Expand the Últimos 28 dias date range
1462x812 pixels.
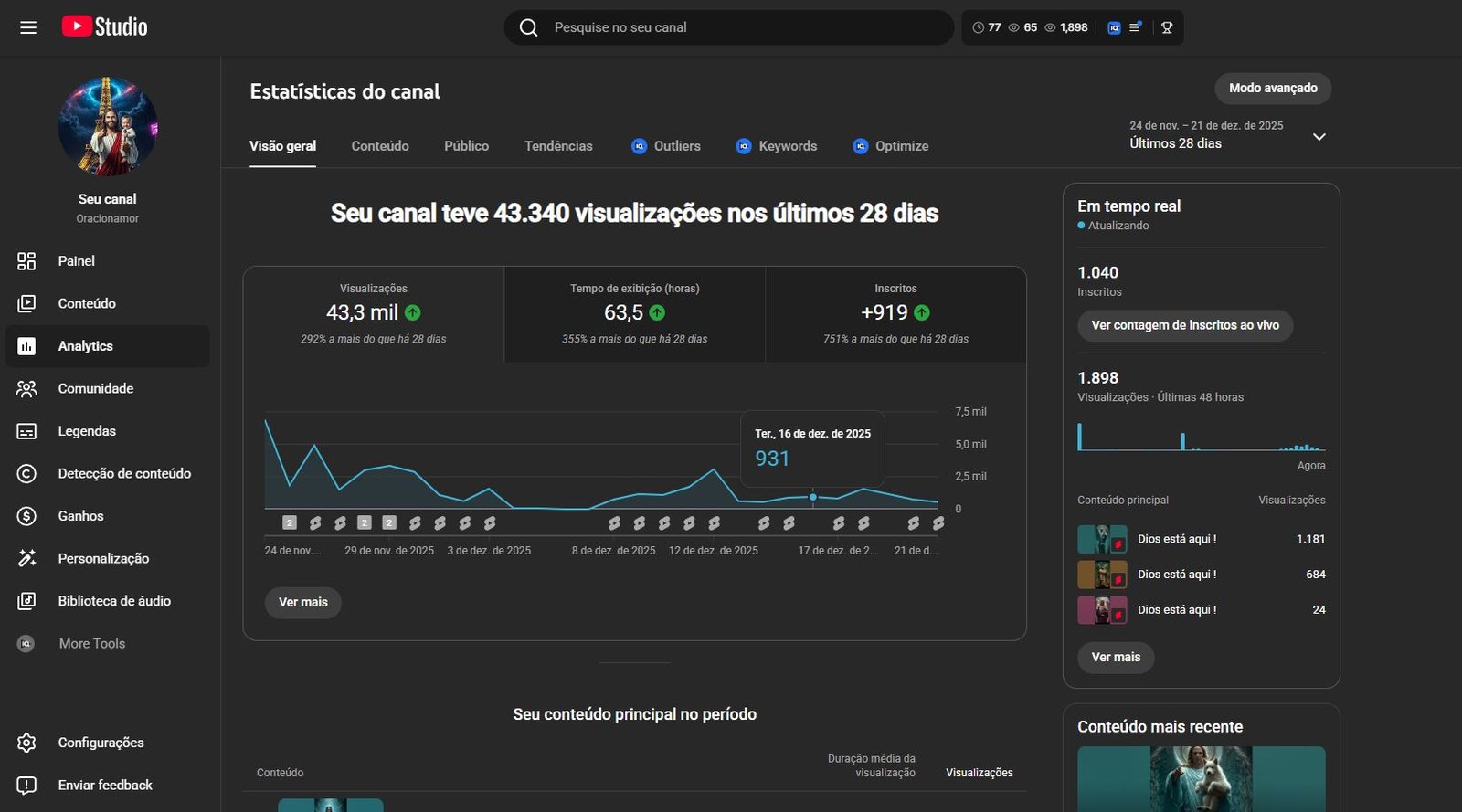point(1319,137)
